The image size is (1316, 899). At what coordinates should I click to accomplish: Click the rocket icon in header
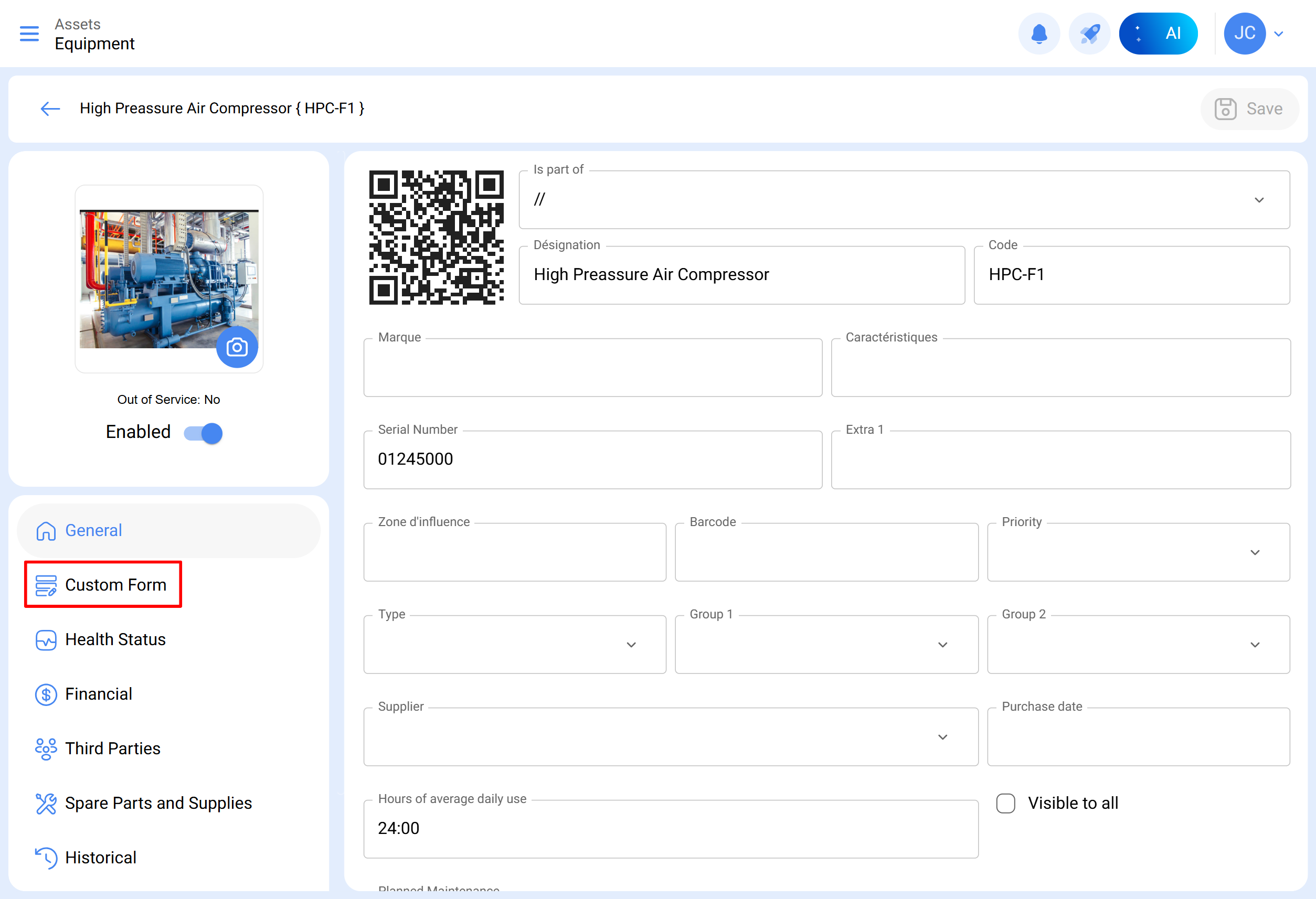pyautogui.click(x=1089, y=34)
